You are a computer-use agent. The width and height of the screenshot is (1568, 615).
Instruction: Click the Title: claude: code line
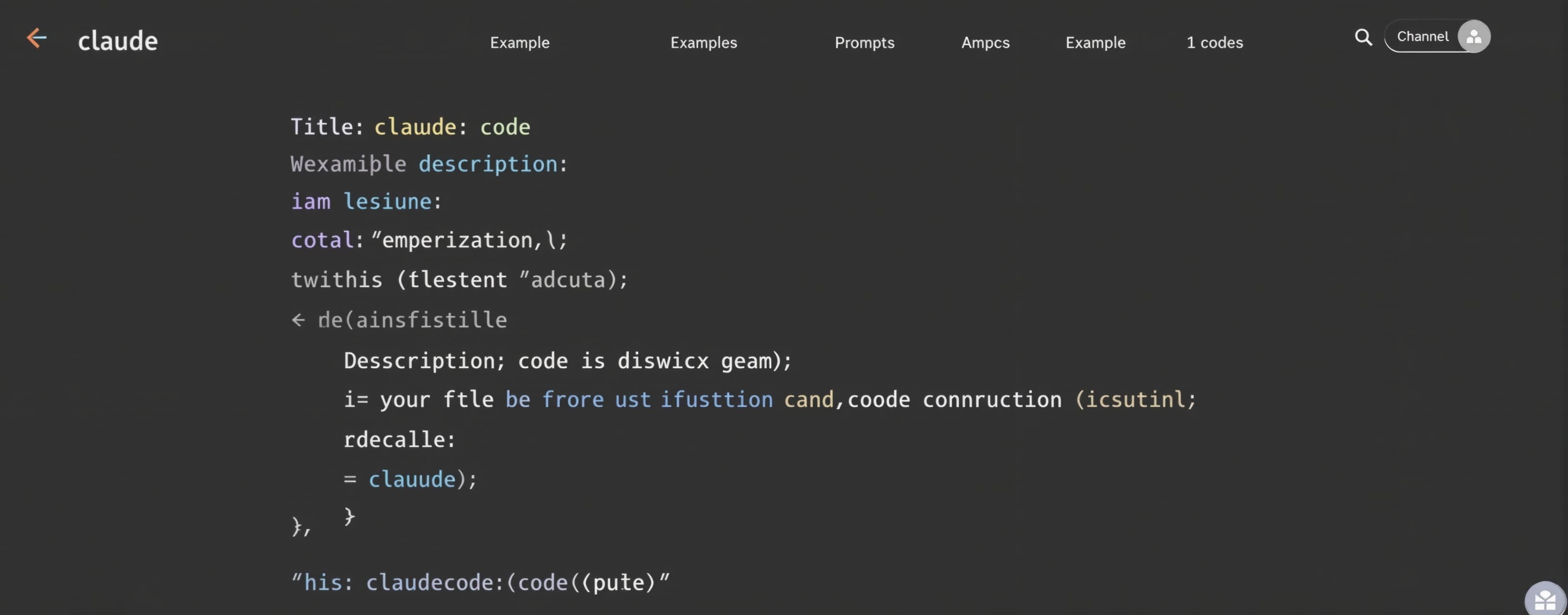[x=410, y=127]
